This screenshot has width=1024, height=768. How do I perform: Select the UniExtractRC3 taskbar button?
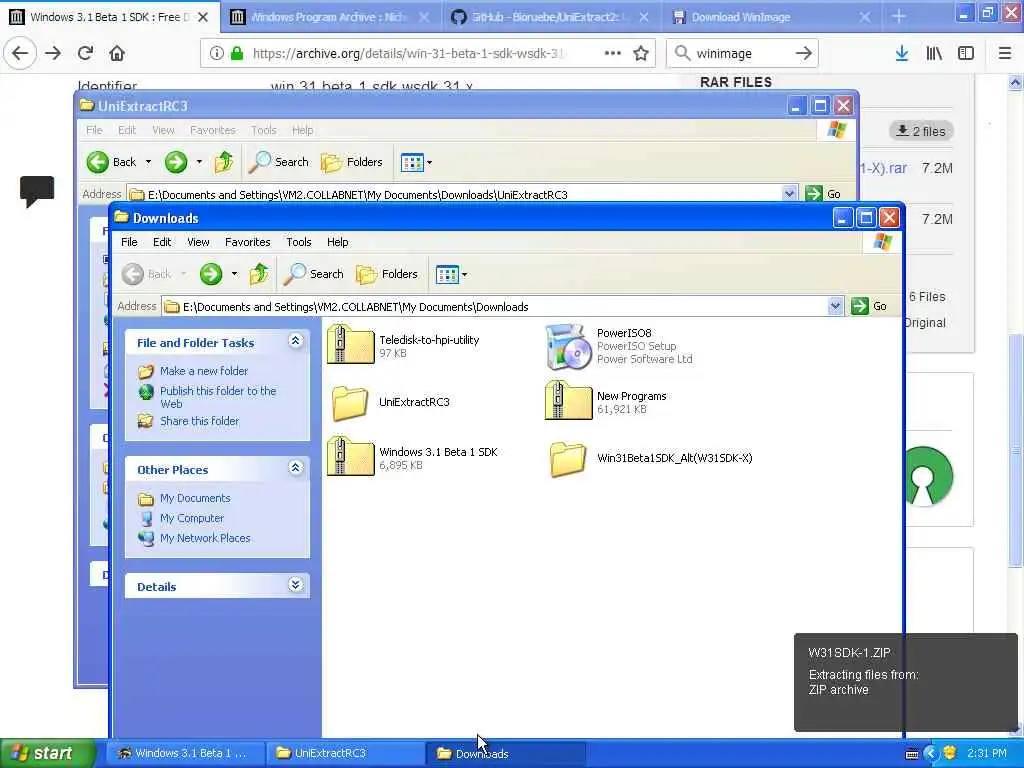[x=345, y=753]
